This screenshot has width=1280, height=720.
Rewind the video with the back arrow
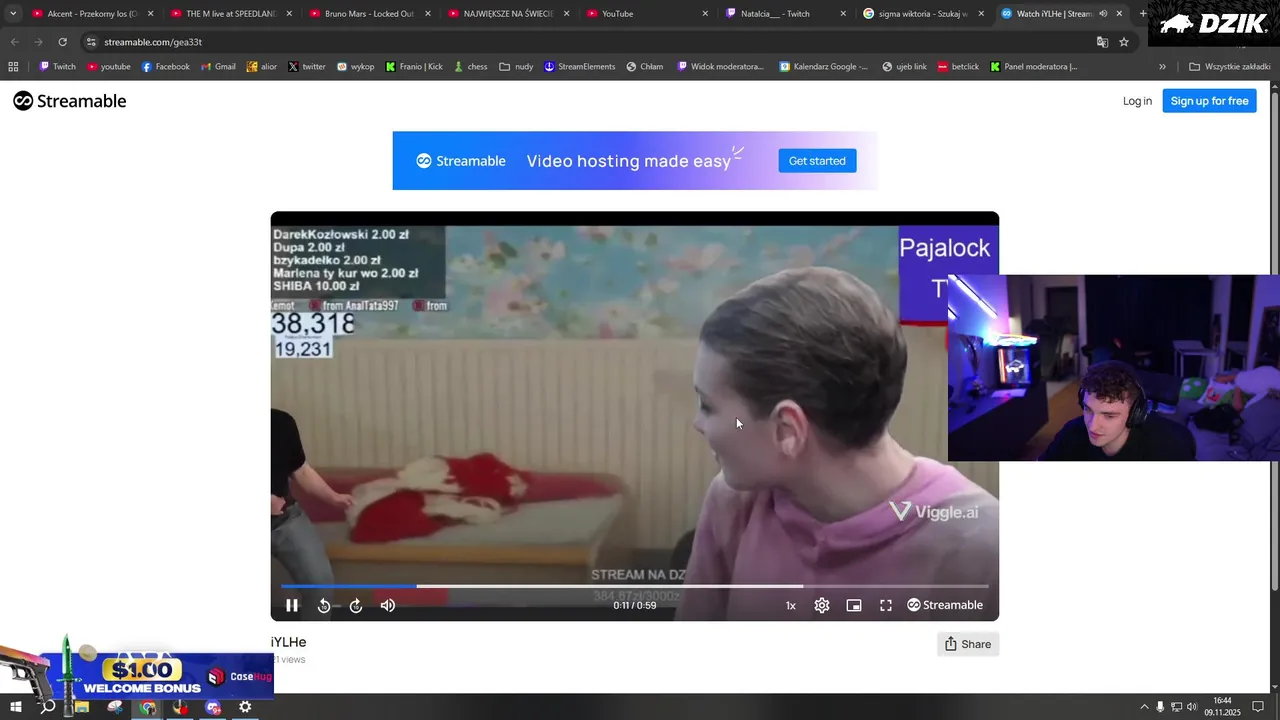[324, 605]
